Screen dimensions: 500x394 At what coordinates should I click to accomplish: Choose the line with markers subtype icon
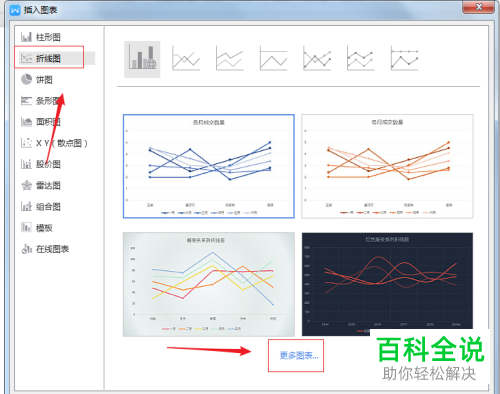(x=317, y=59)
